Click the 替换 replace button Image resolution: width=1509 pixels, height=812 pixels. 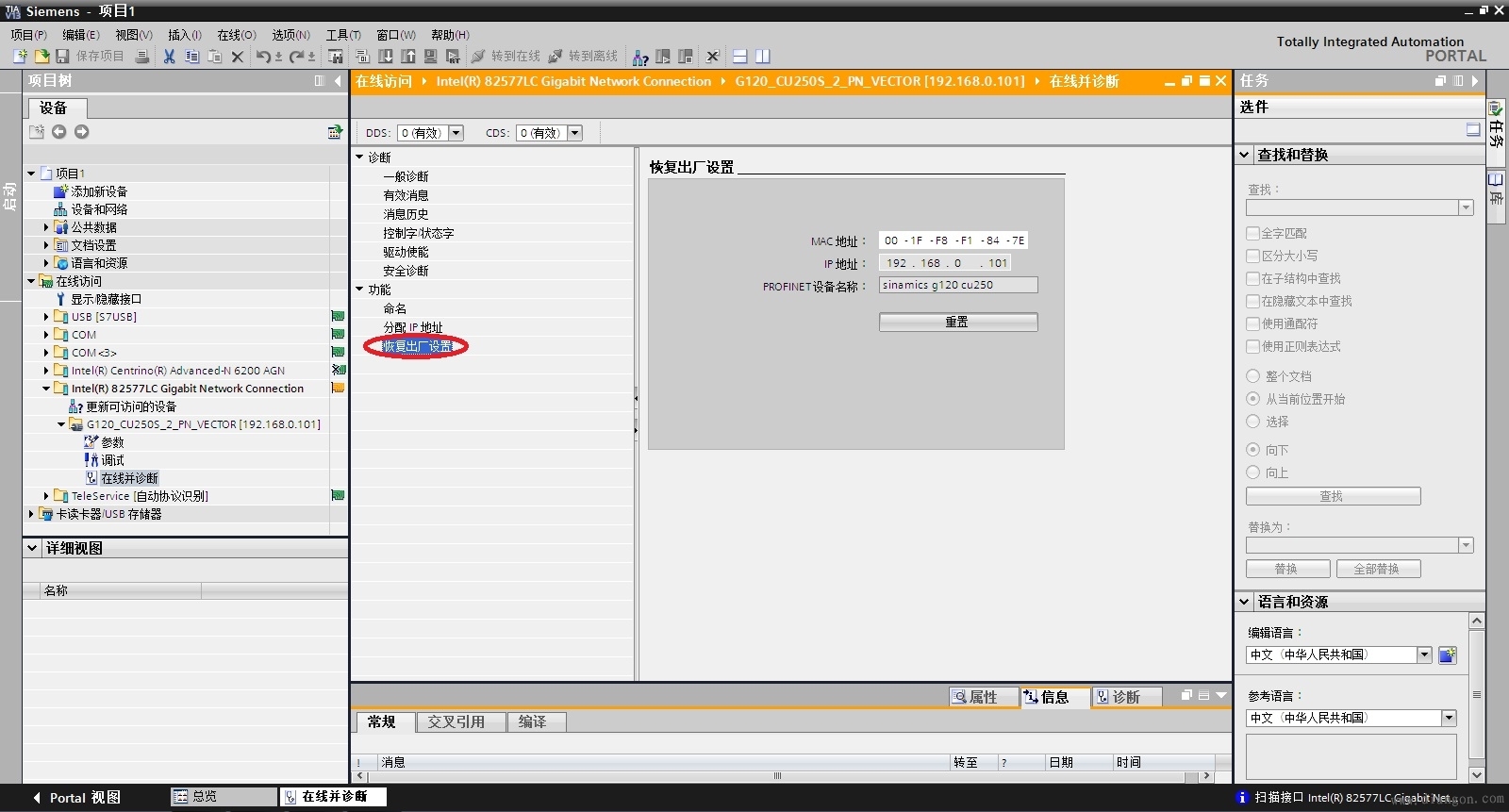pos(1287,569)
